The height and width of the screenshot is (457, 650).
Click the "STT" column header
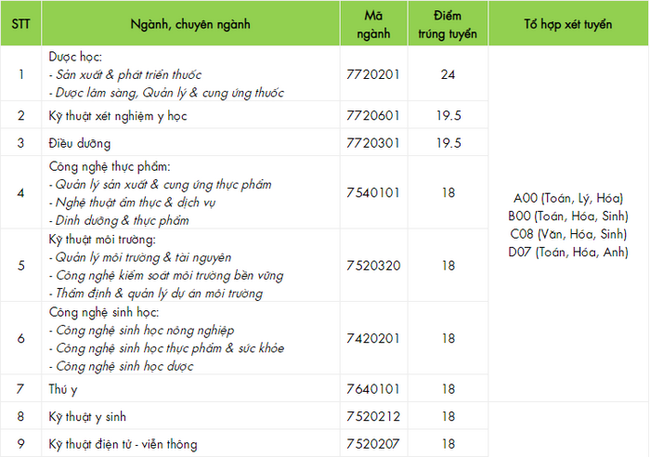21,24
